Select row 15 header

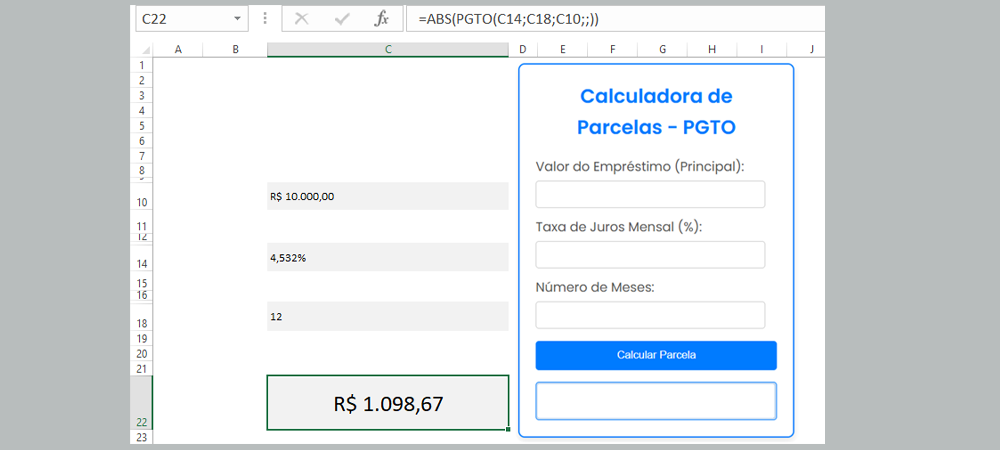(142, 283)
